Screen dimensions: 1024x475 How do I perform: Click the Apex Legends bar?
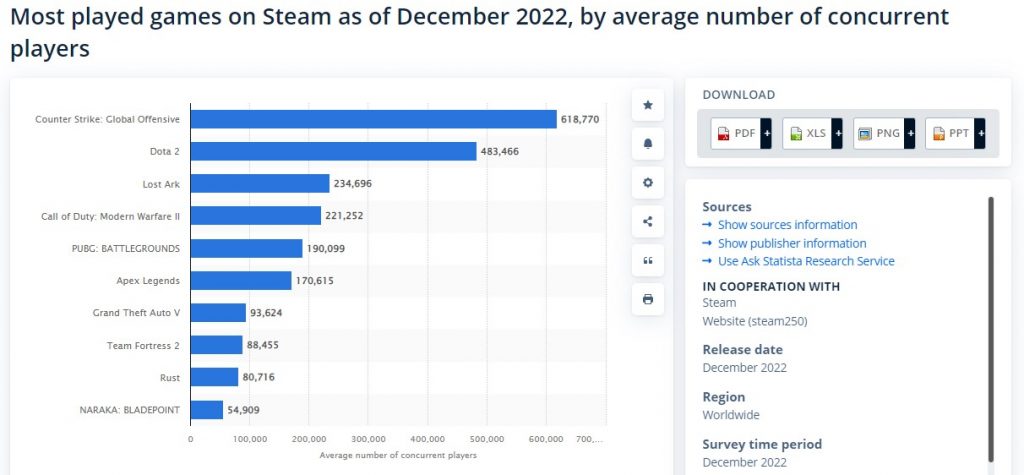pyautogui.click(x=241, y=280)
